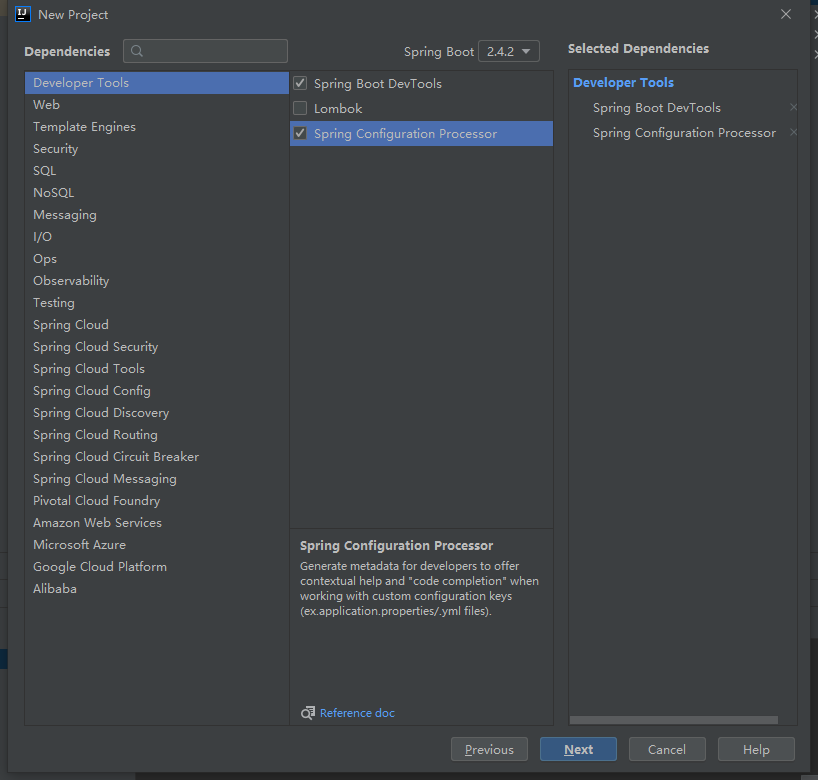Select the Testing category
Screen dimensions: 818x780
(157, 303)
